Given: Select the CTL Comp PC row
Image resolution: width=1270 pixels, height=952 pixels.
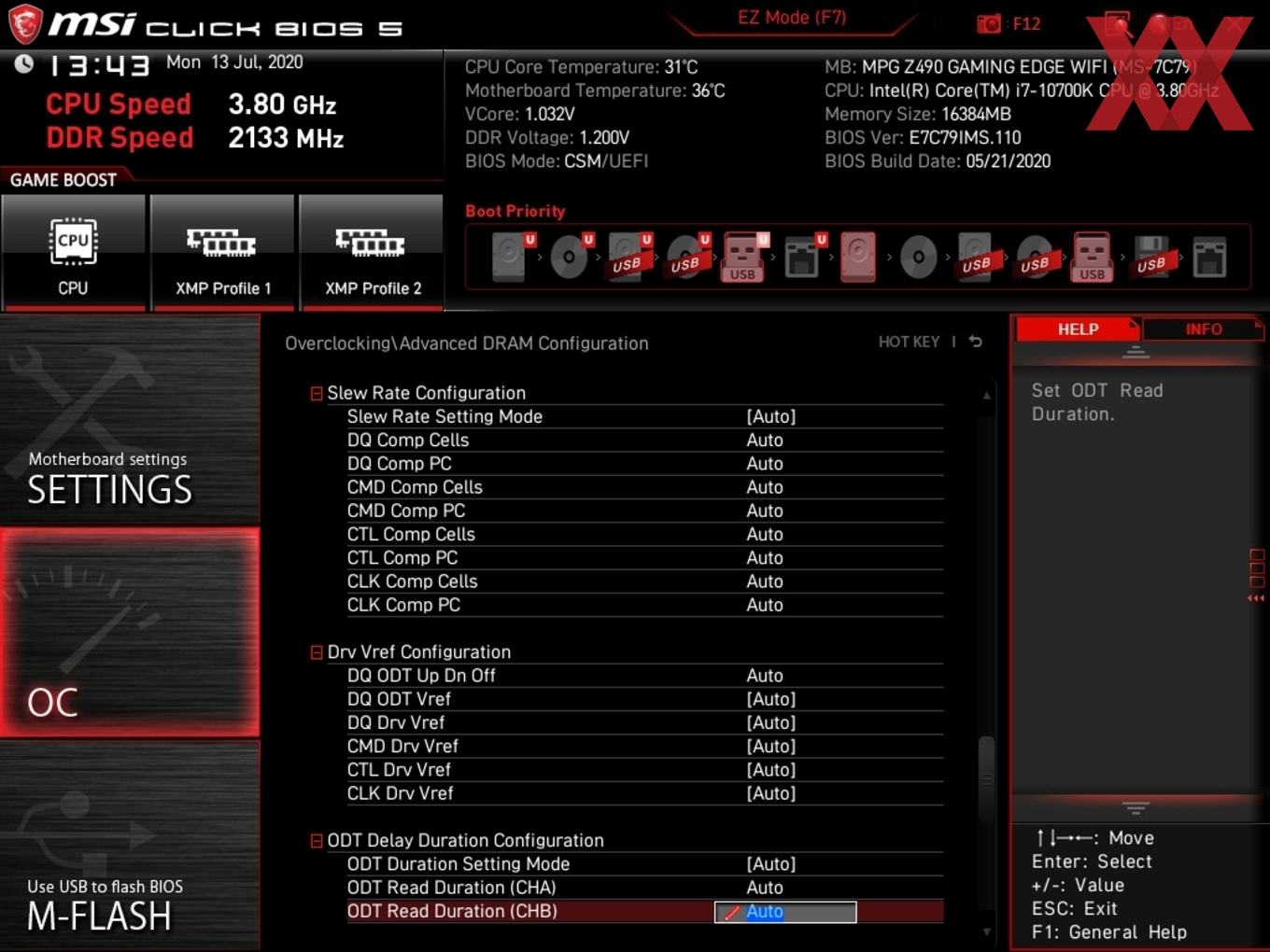Looking at the screenshot, I should (644, 557).
